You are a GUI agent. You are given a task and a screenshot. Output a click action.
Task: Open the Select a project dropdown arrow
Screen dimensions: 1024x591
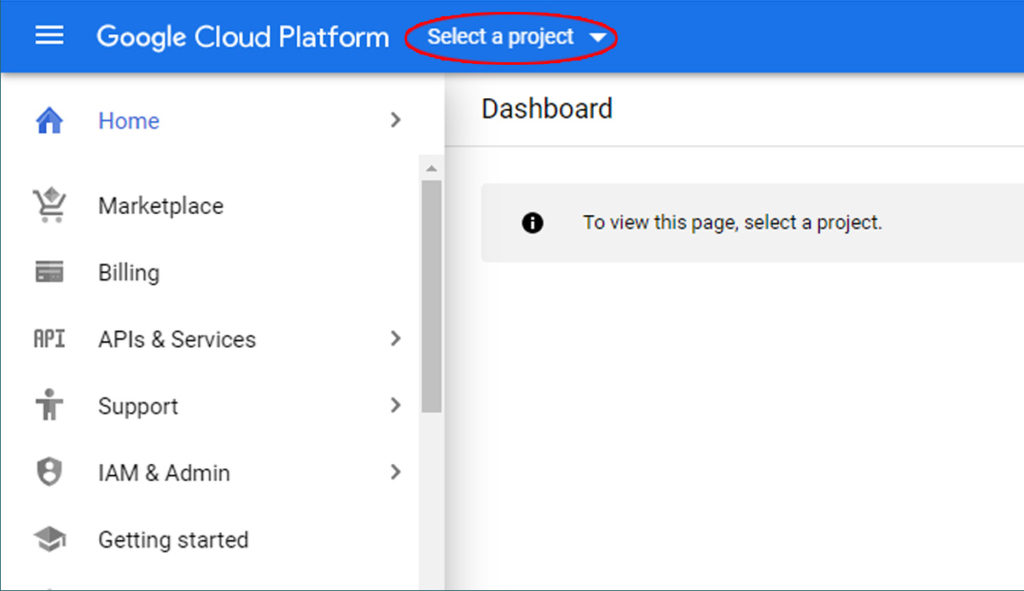point(598,37)
